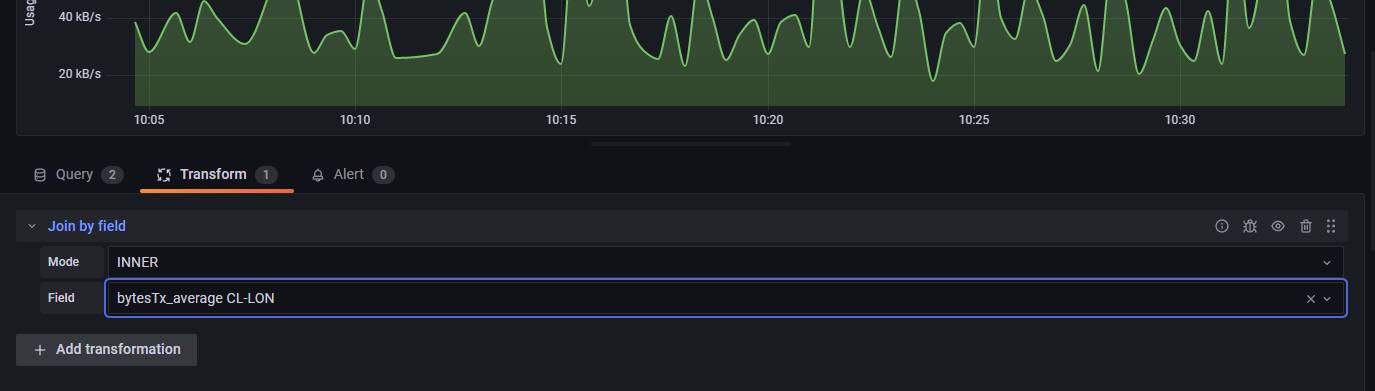Open the Field dropdown chevron
Screen dimensions: 1375x391
(1328, 298)
